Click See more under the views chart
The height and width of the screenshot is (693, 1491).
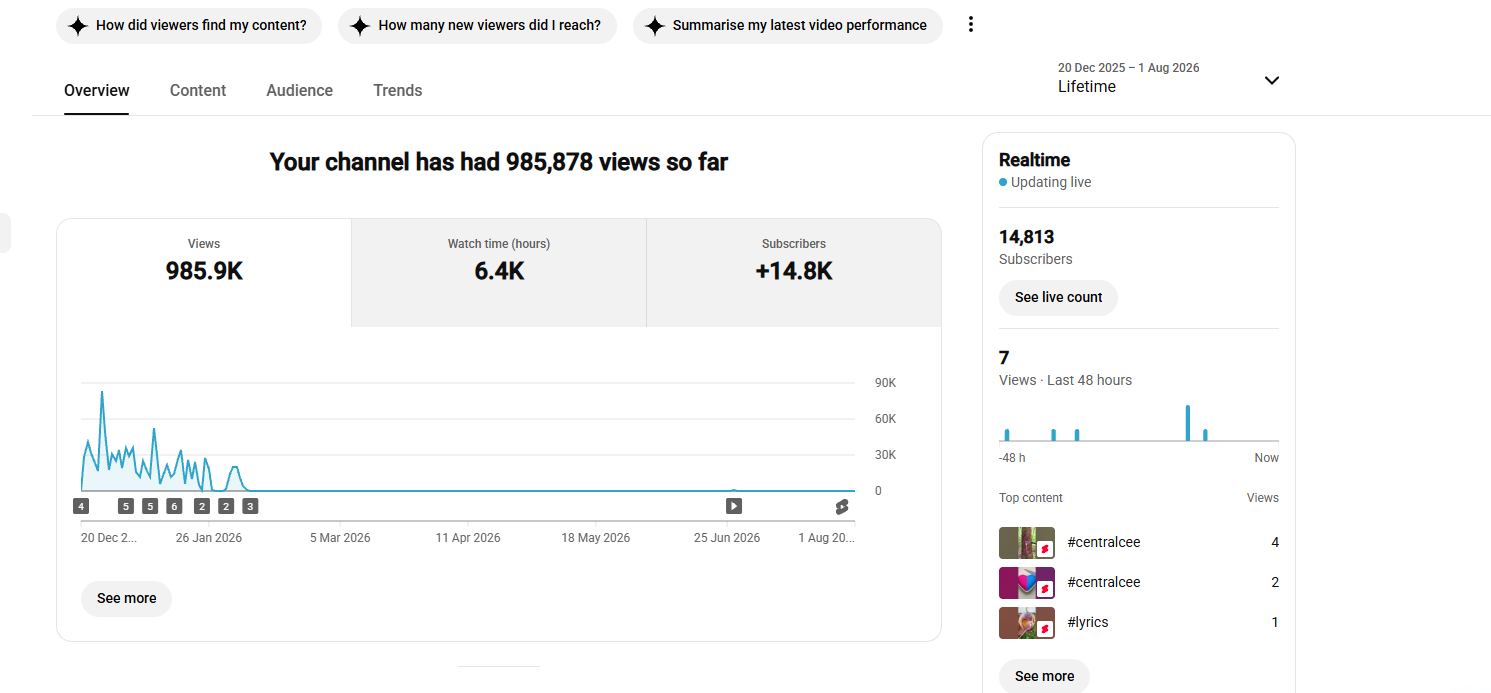127,598
